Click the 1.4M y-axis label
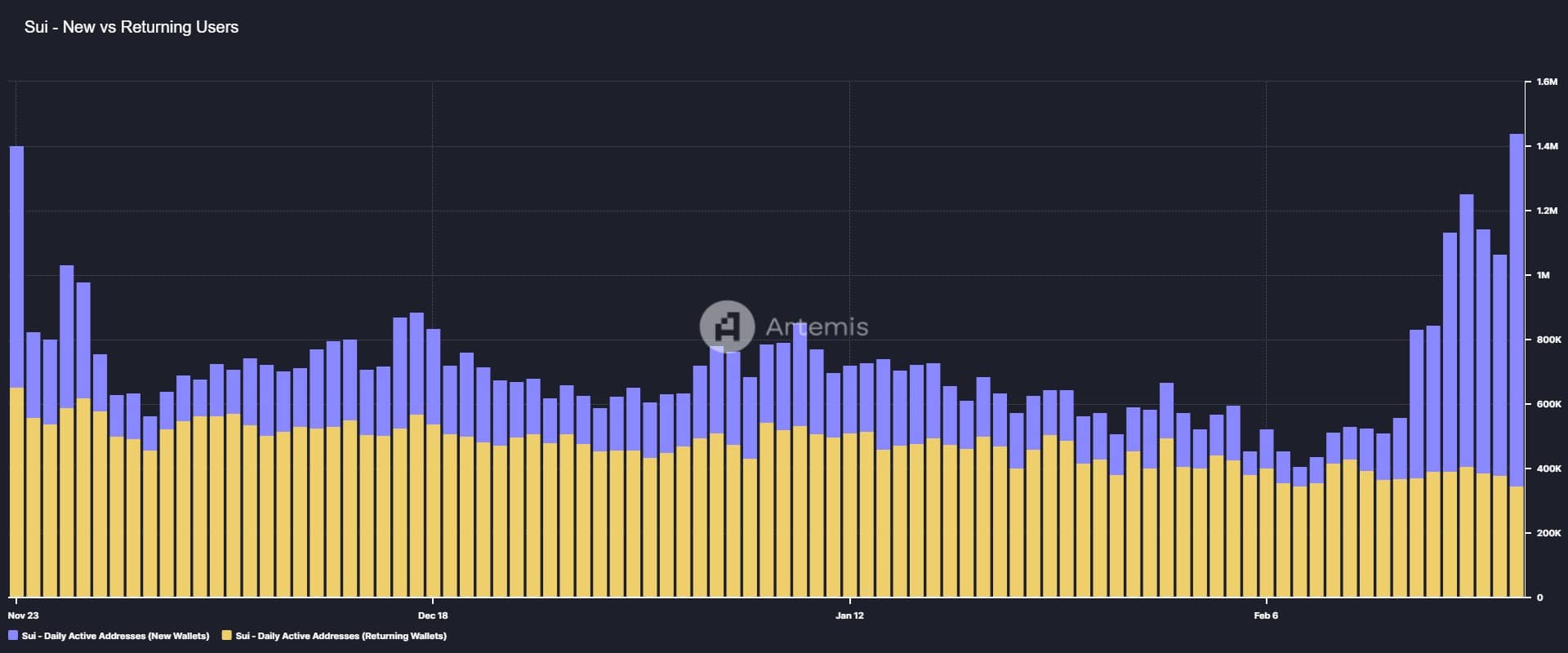 [x=1547, y=146]
